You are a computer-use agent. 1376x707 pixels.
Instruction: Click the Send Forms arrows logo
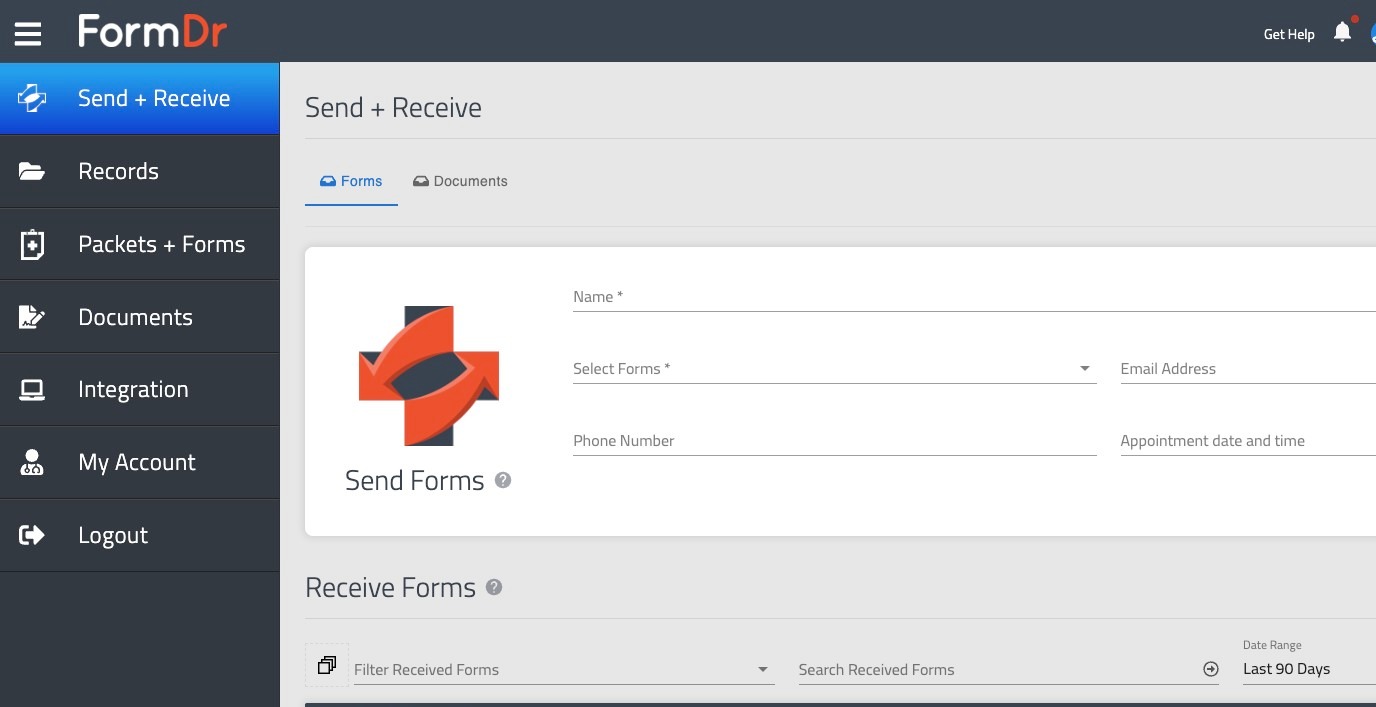click(429, 376)
